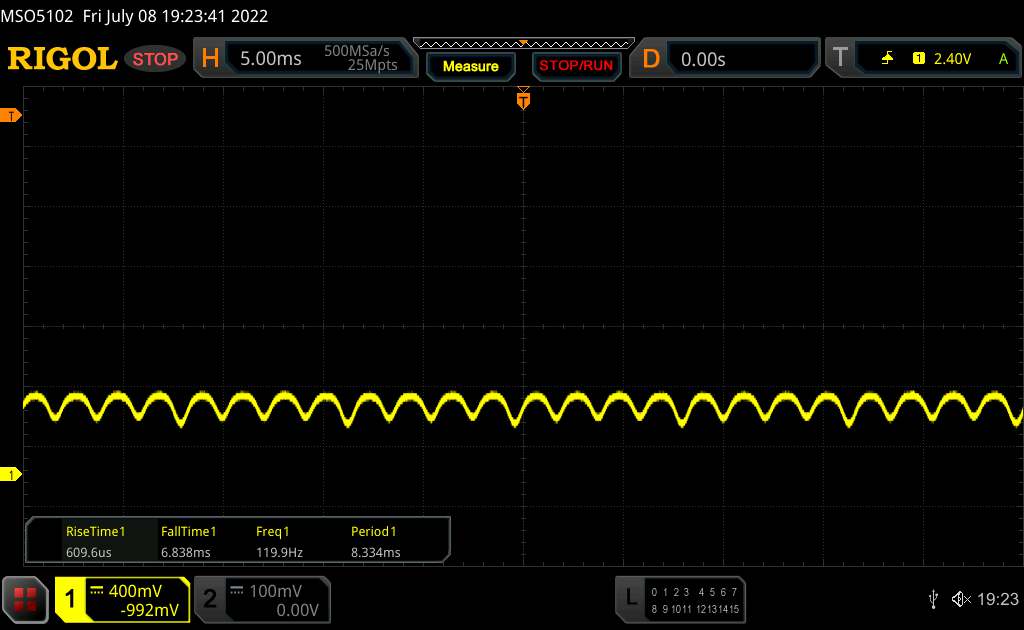Open the D delay label icon
The height and width of the screenshot is (630, 1024).
[650, 59]
